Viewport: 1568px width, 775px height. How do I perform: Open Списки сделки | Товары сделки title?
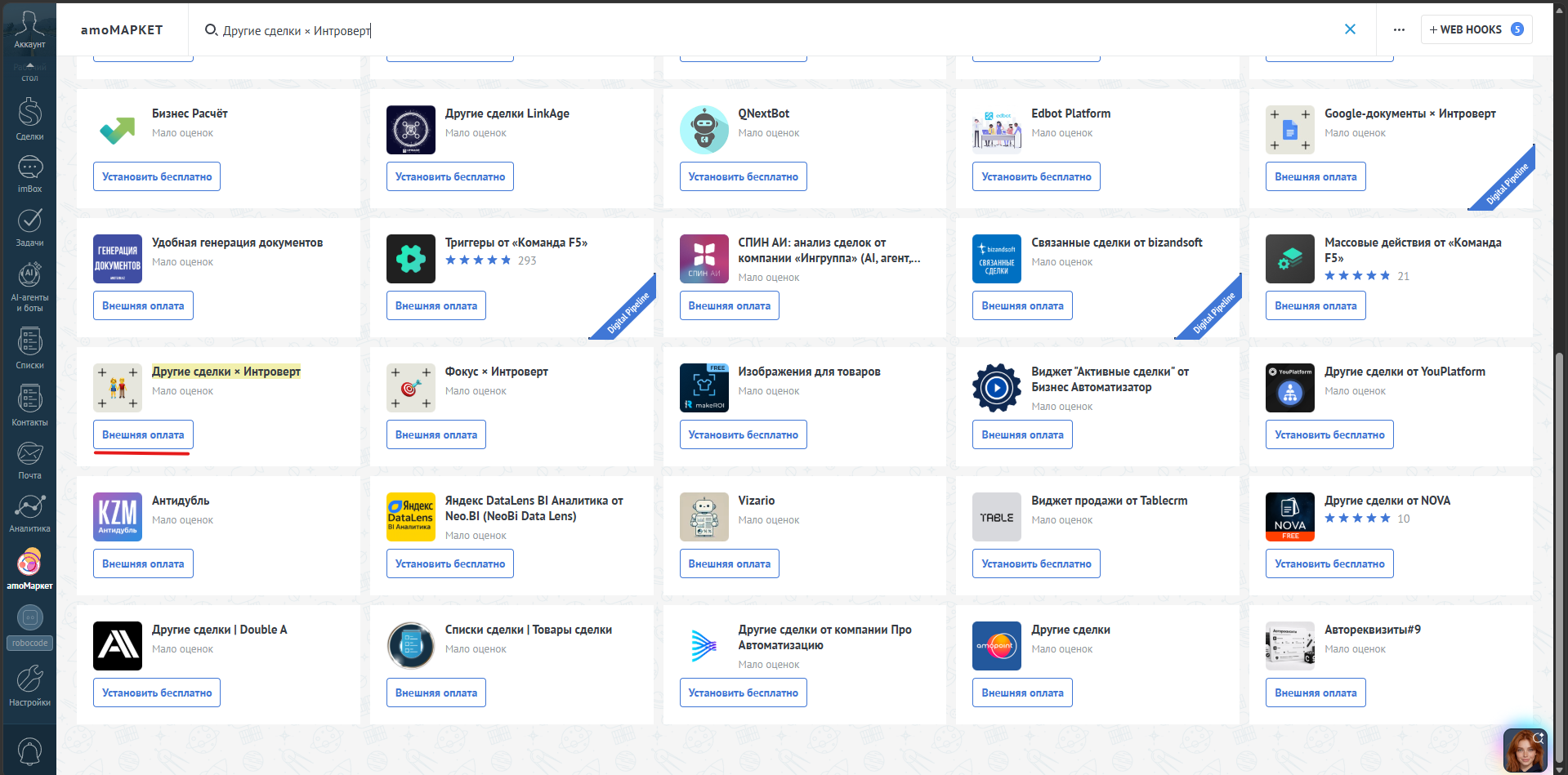pyautogui.click(x=528, y=630)
